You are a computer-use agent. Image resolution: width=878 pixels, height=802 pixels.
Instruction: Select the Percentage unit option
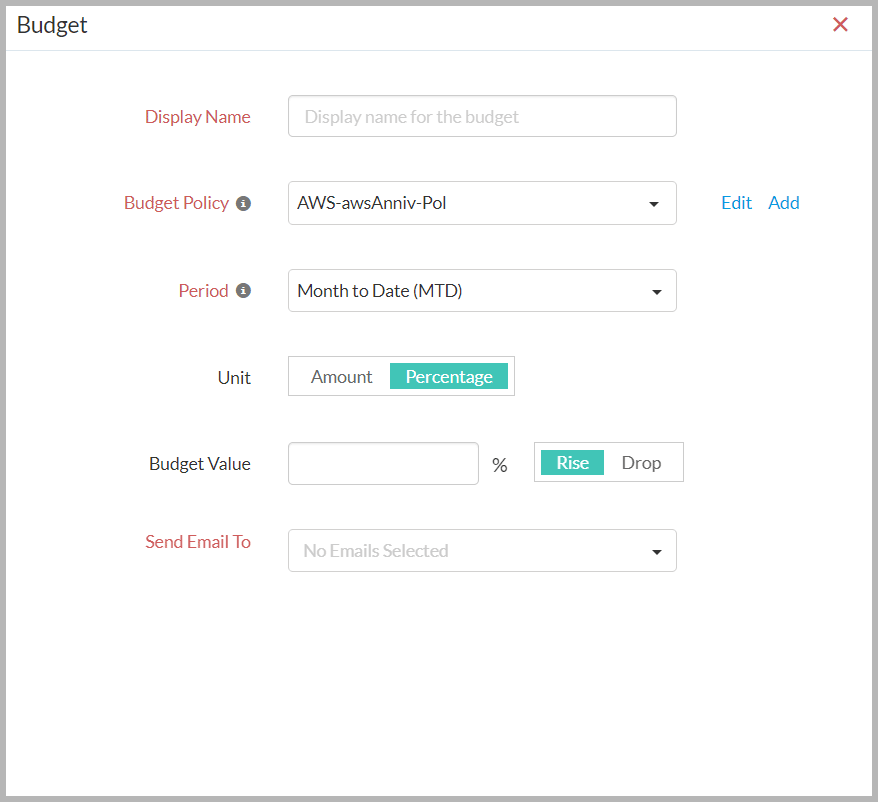449,377
